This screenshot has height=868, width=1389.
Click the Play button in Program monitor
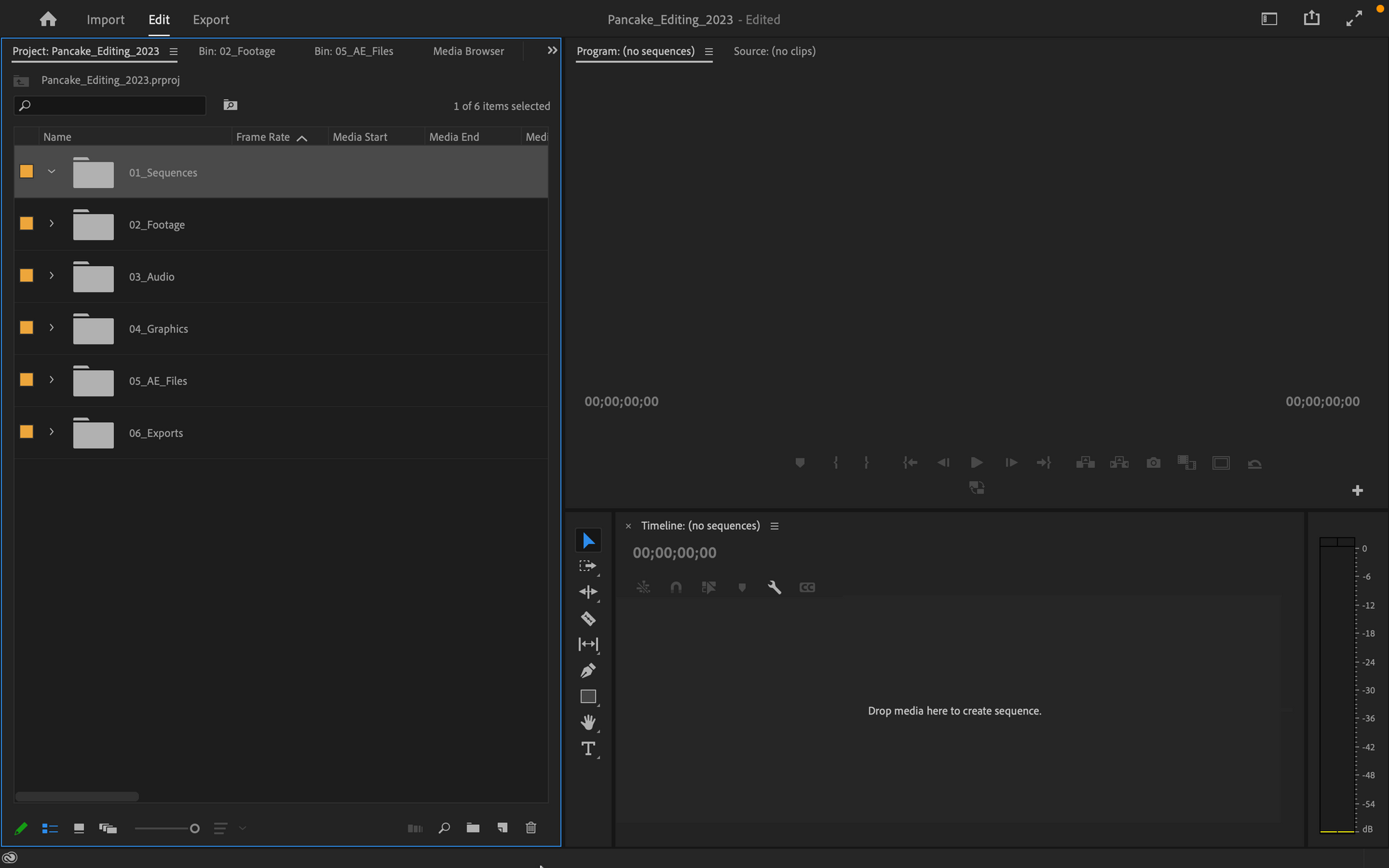[x=977, y=463]
